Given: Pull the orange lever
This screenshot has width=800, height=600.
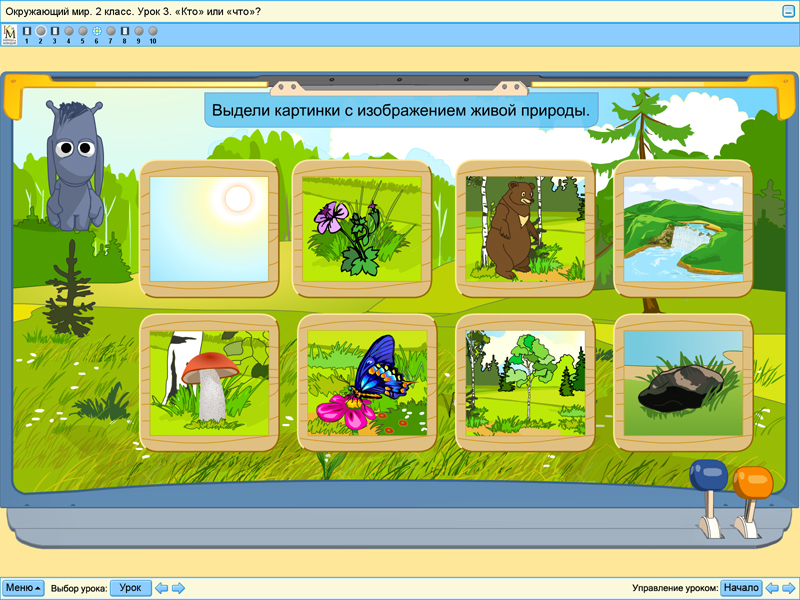Looking at the screenshot, I should pyautogui.click(x=753, y=482).
